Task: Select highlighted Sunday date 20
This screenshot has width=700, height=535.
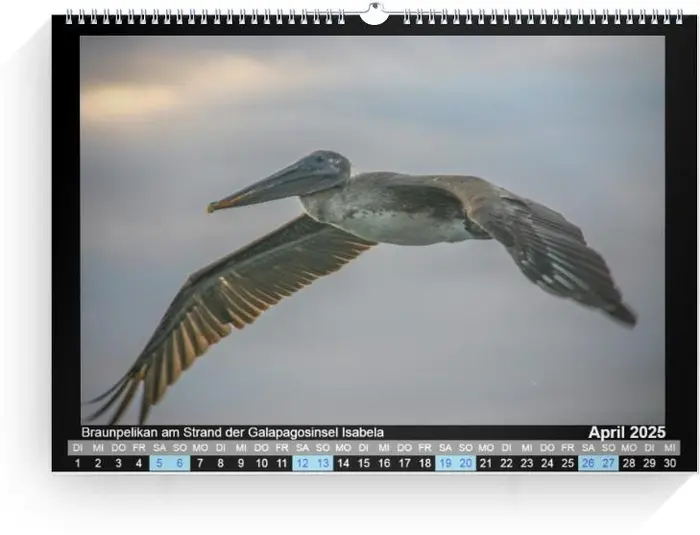Action: 466,463
